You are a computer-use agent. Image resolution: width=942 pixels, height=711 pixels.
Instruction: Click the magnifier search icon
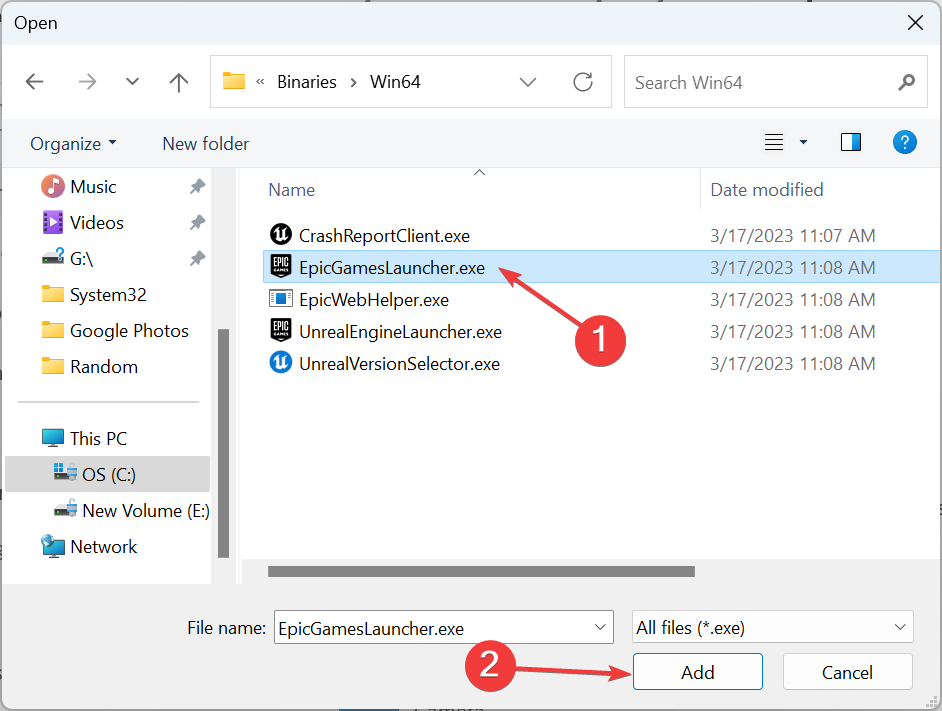906,82
